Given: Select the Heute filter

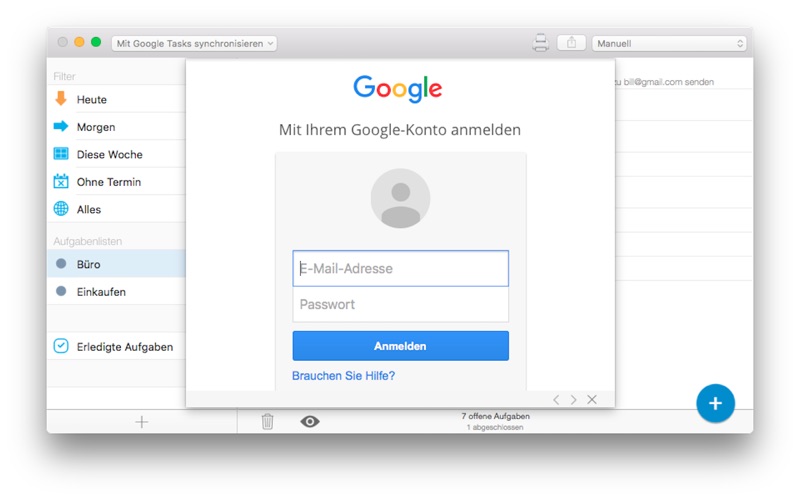Looking at the screenshot, I should [x=116, y=99].
